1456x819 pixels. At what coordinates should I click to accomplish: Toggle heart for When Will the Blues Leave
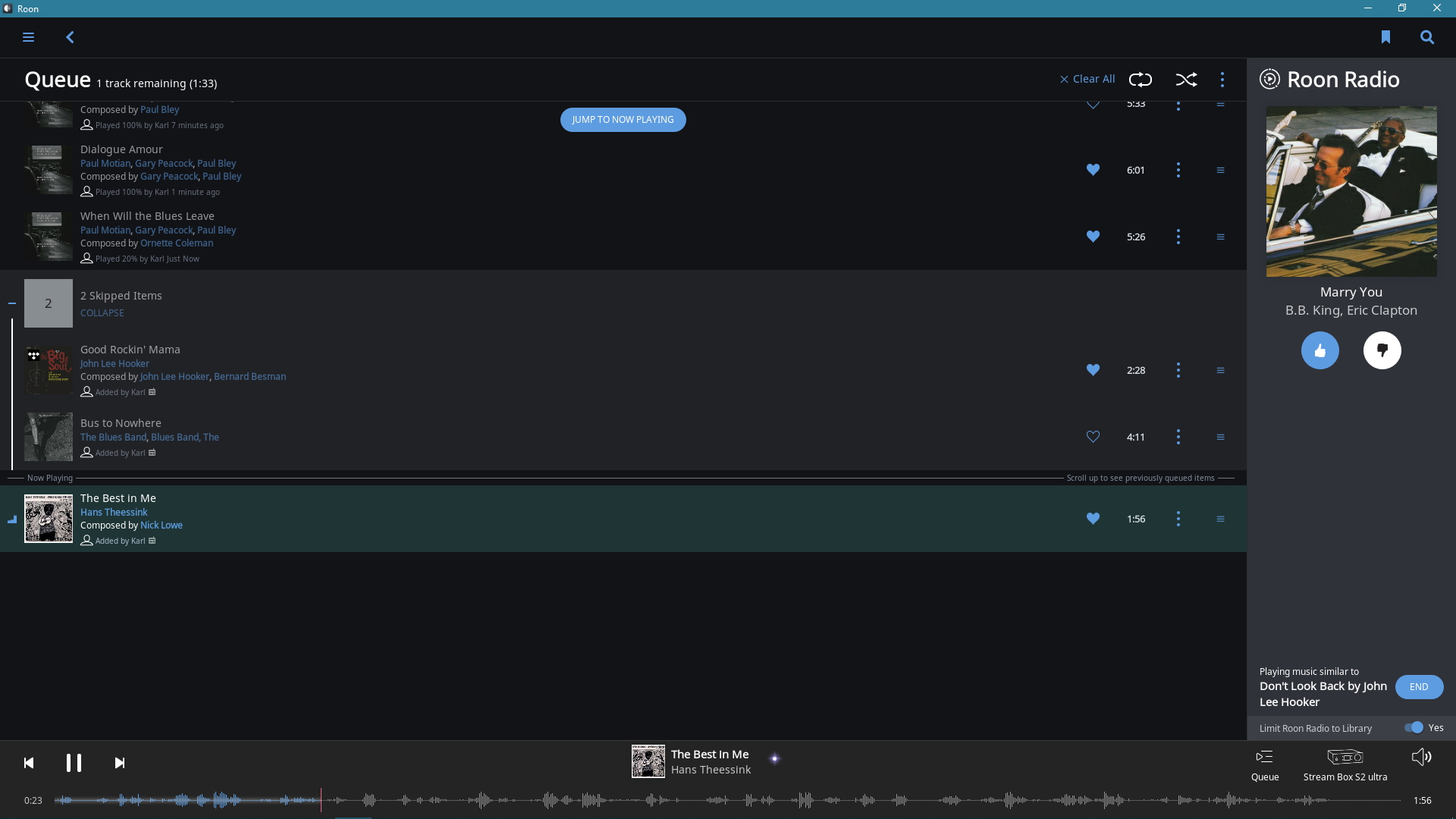click(x=1093, y=237)
